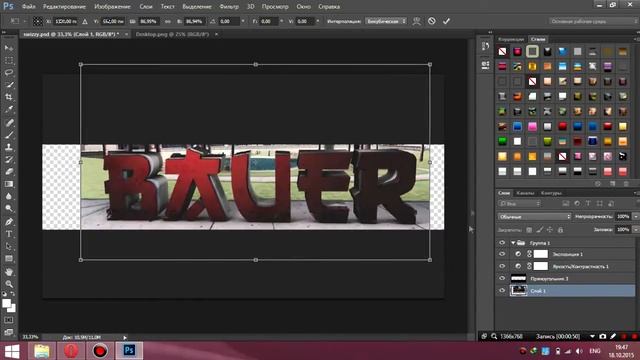This screenshot has height=360, width=640.
Task: Select the Quick Selection tool
Action: [x=9, y=85]
